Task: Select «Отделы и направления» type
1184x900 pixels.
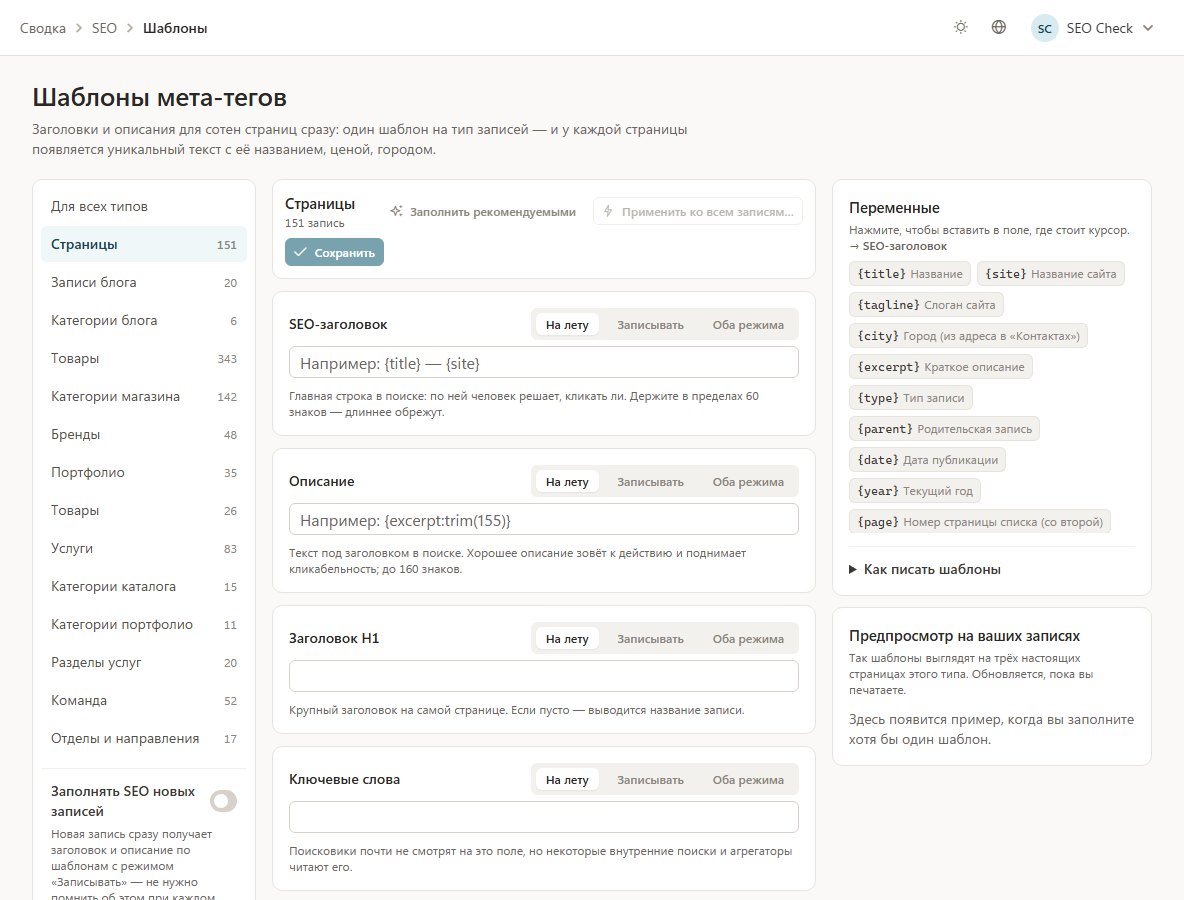Action: [x=143, y=738]
